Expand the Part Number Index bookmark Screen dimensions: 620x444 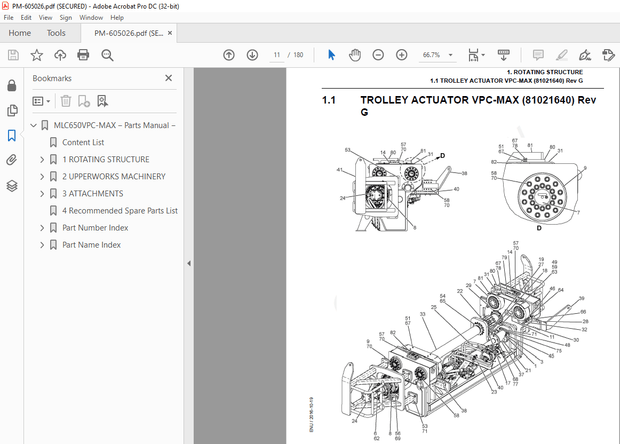pos(42,228)
